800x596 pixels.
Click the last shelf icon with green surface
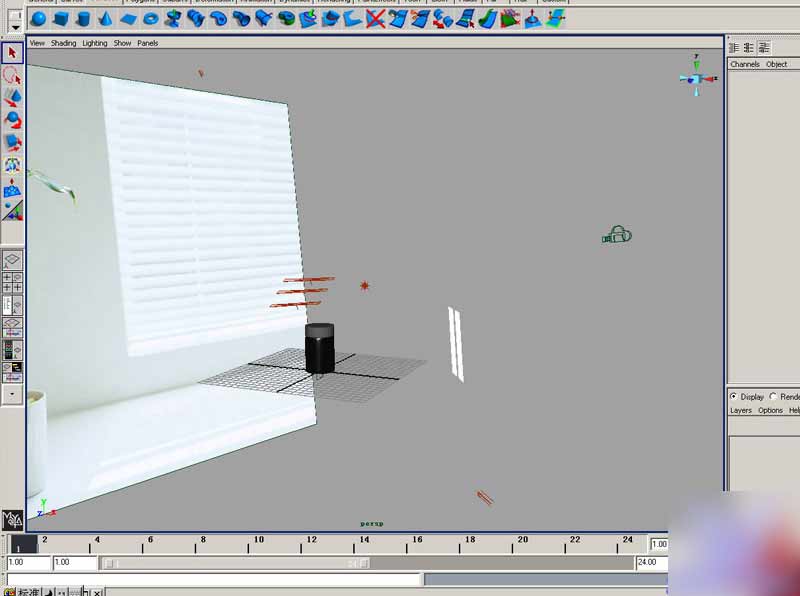[555, 19]
